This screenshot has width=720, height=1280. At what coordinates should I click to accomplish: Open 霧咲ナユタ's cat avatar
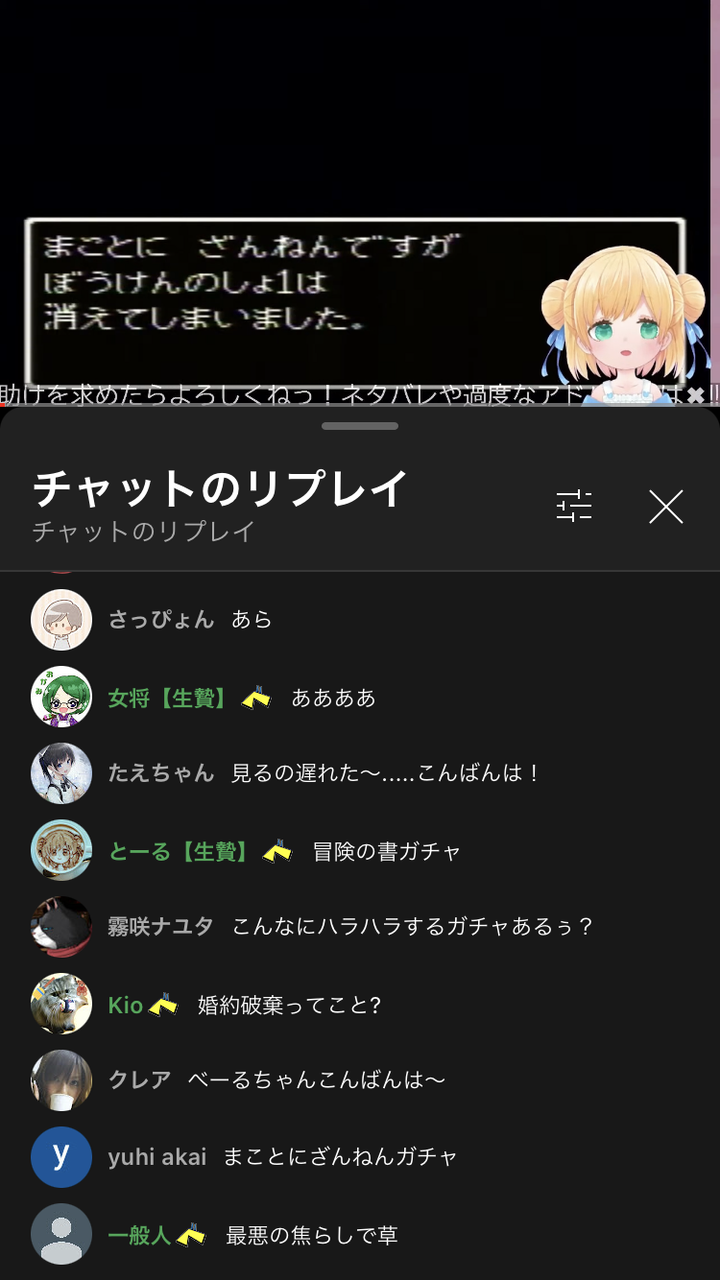click(x=61, y=927)
